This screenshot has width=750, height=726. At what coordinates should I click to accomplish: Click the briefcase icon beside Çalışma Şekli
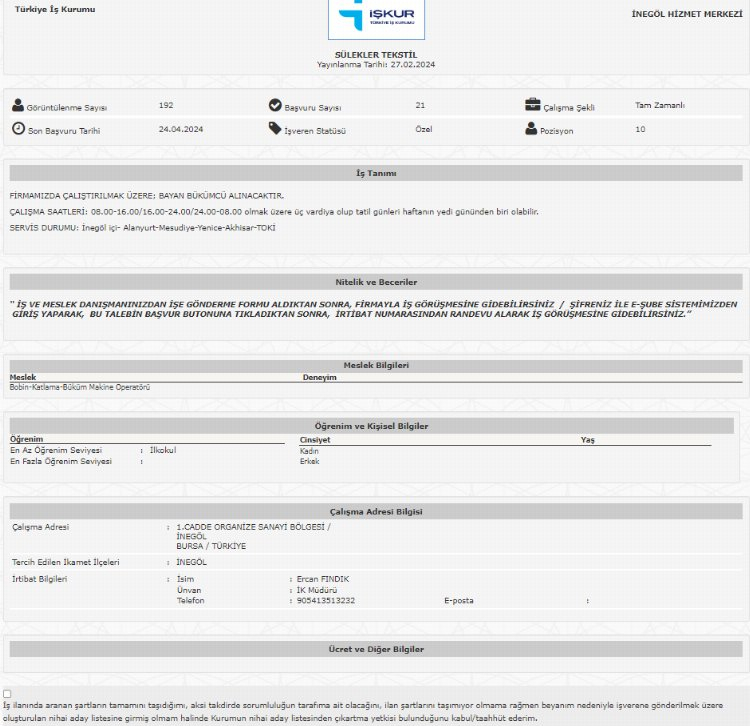(532, 105)
